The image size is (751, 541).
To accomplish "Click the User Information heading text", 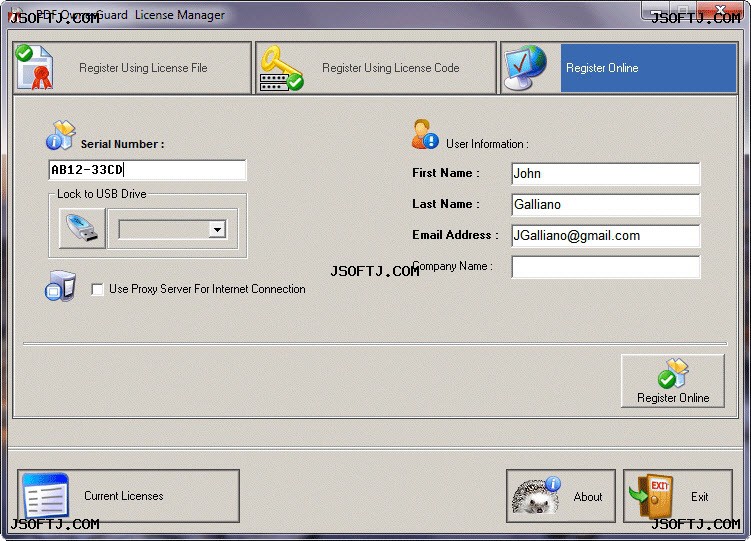I will coord(487,144).
